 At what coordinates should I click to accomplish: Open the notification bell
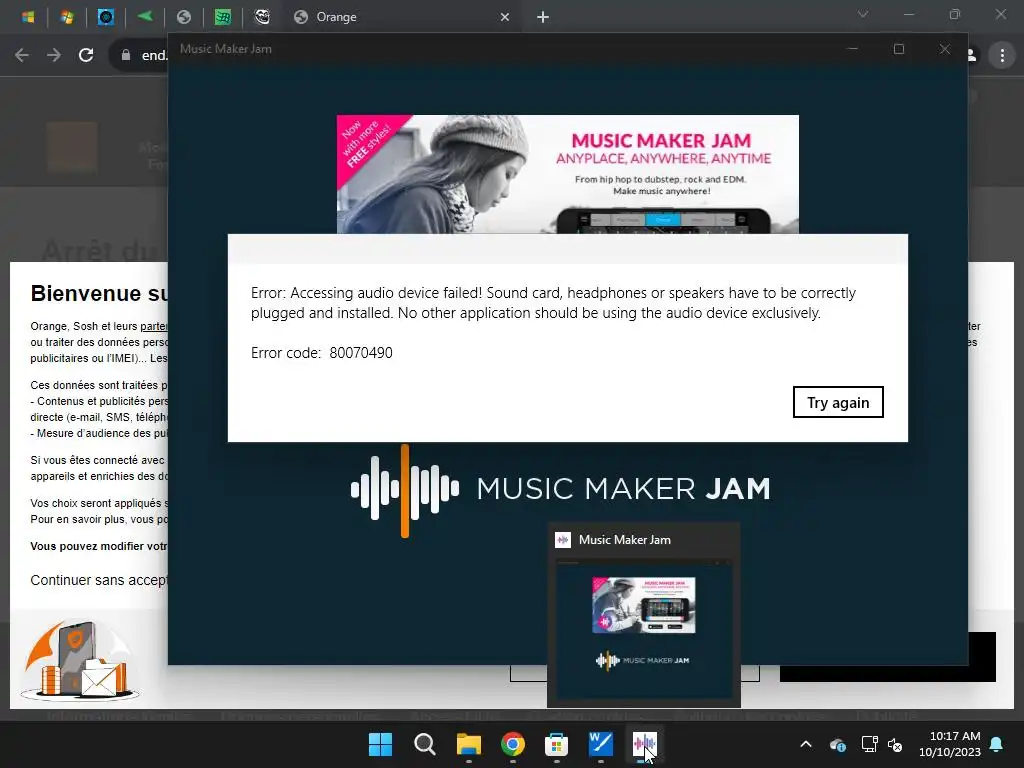tap(997, 744)
